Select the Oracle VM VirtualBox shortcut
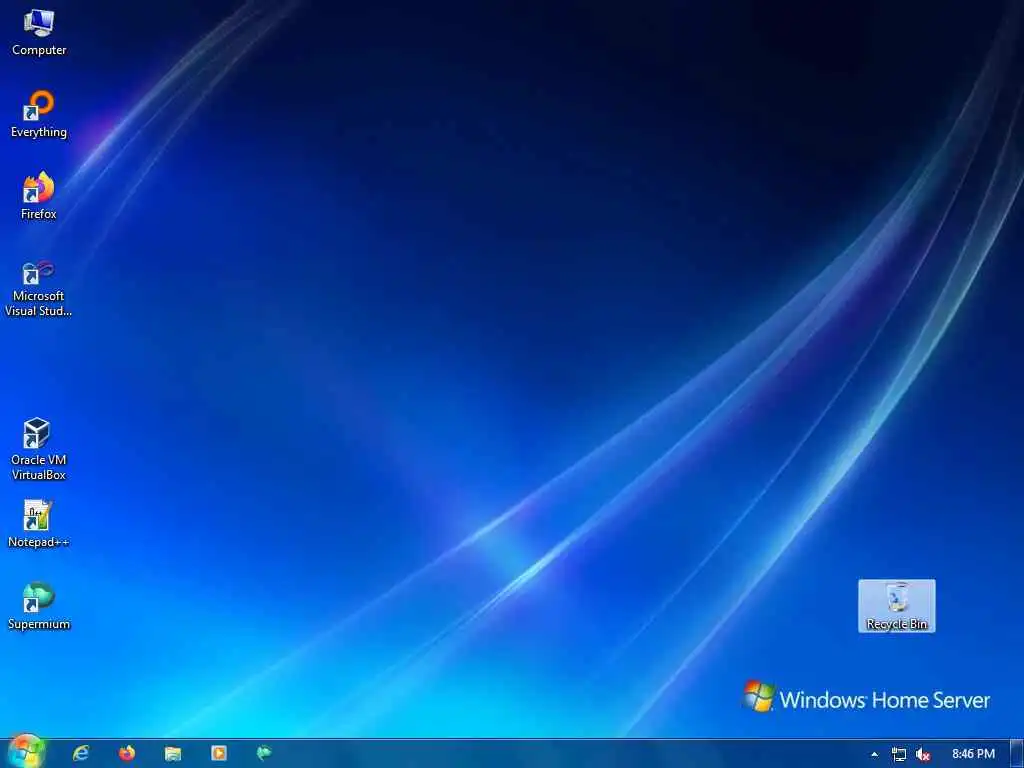1024x768 pixels. pos(39,449)
